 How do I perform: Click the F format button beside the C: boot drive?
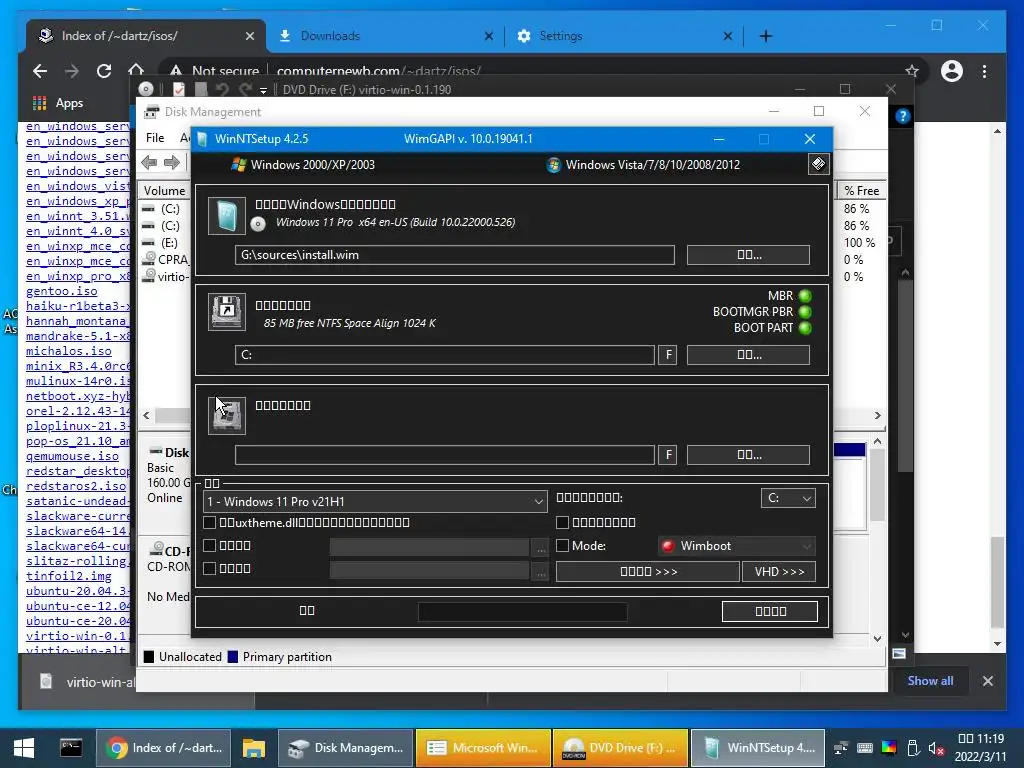click(x=667, y=355)
